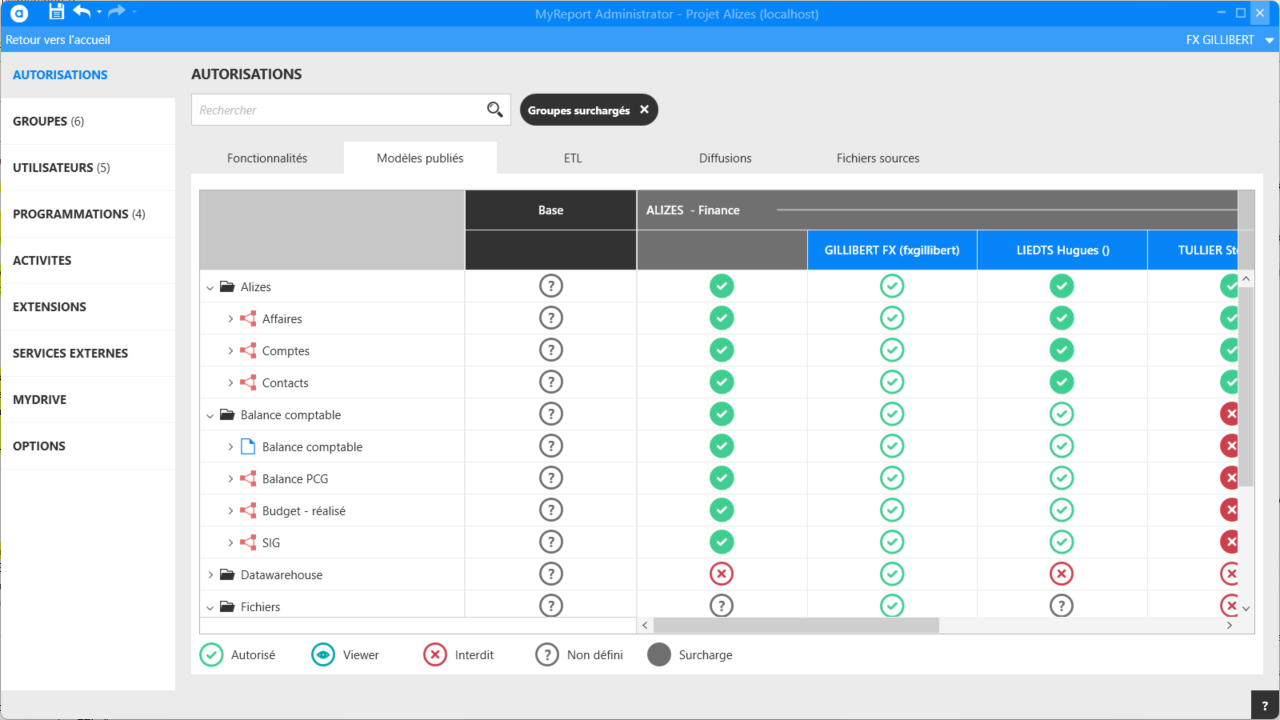Remove the Groupes surchargés filter chip
This screenshot has width=1280, height=720.
[644, 110]
